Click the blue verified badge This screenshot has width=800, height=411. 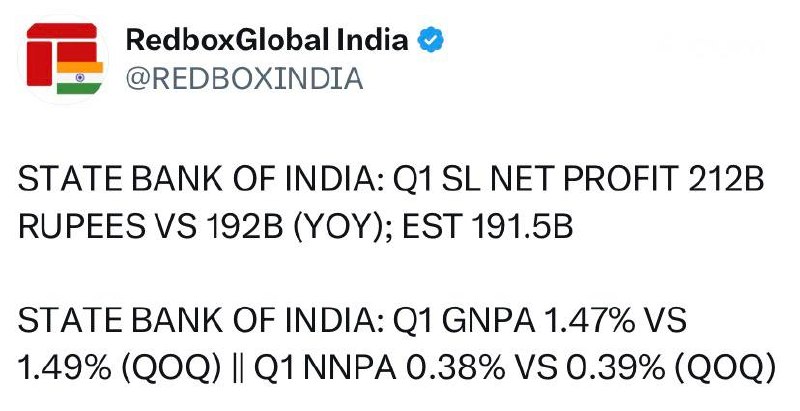tap(431, 40)
